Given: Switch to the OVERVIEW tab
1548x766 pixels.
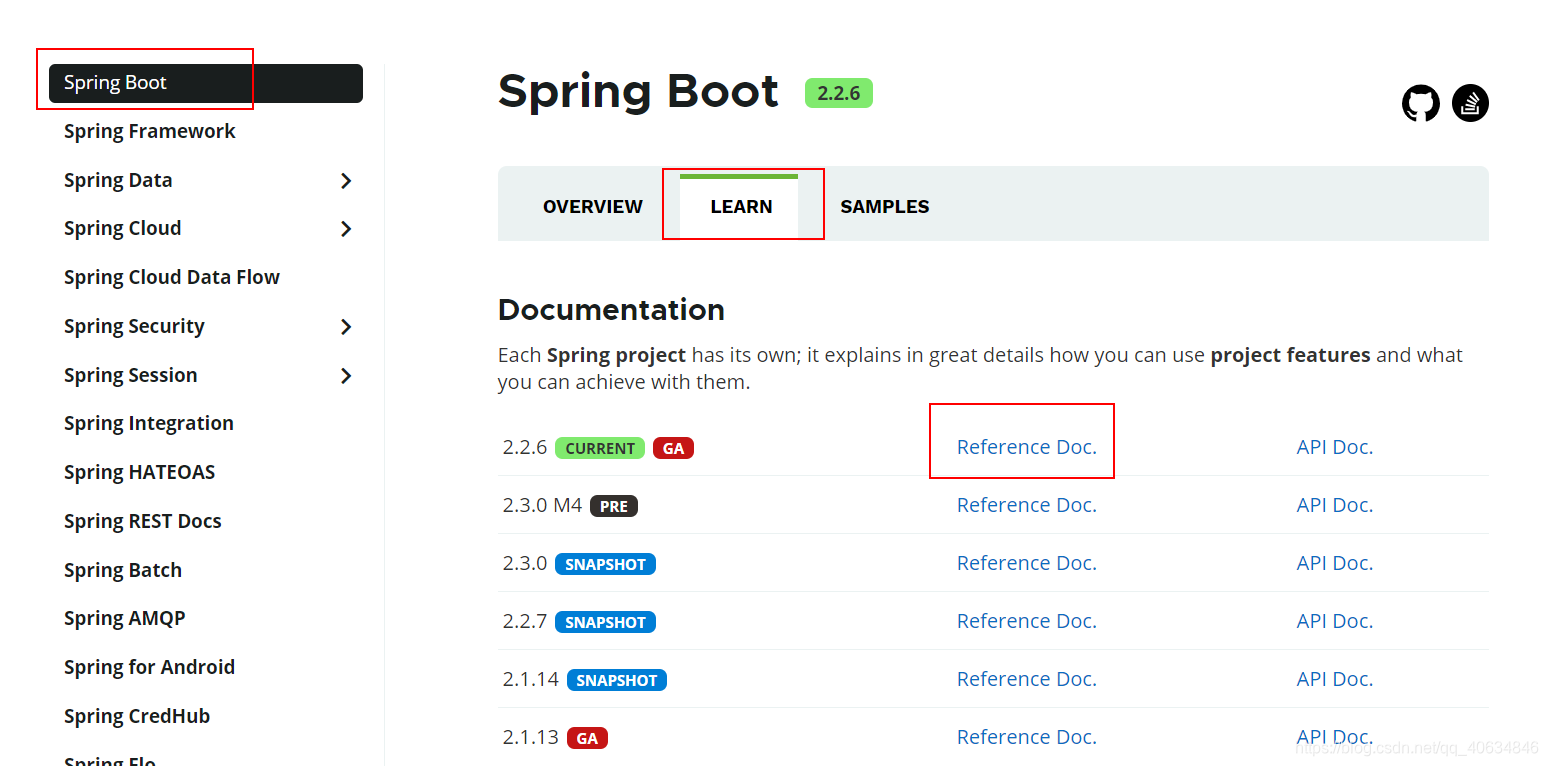Looking at the screenshot, I should 593,207.
